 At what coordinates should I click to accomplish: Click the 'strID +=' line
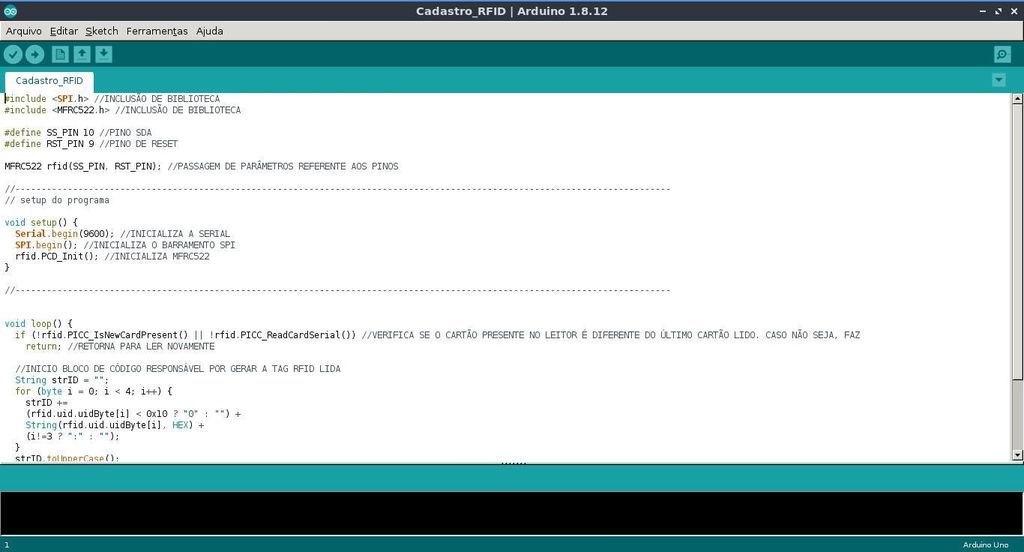(46, 402)
